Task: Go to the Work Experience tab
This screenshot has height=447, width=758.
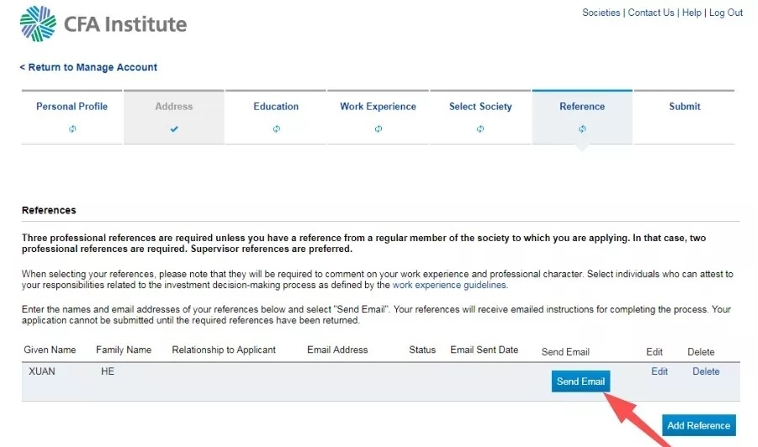Action: [x=378, y=106]
